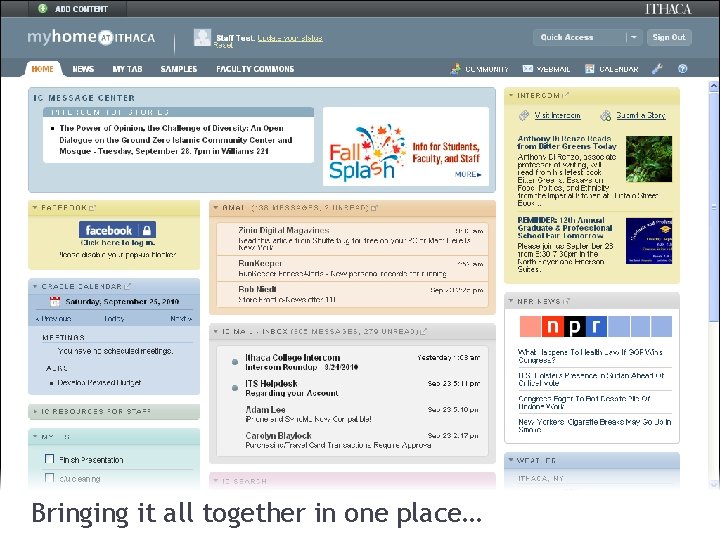Expand IC Resources for Staff portlet

pos(35,411)
